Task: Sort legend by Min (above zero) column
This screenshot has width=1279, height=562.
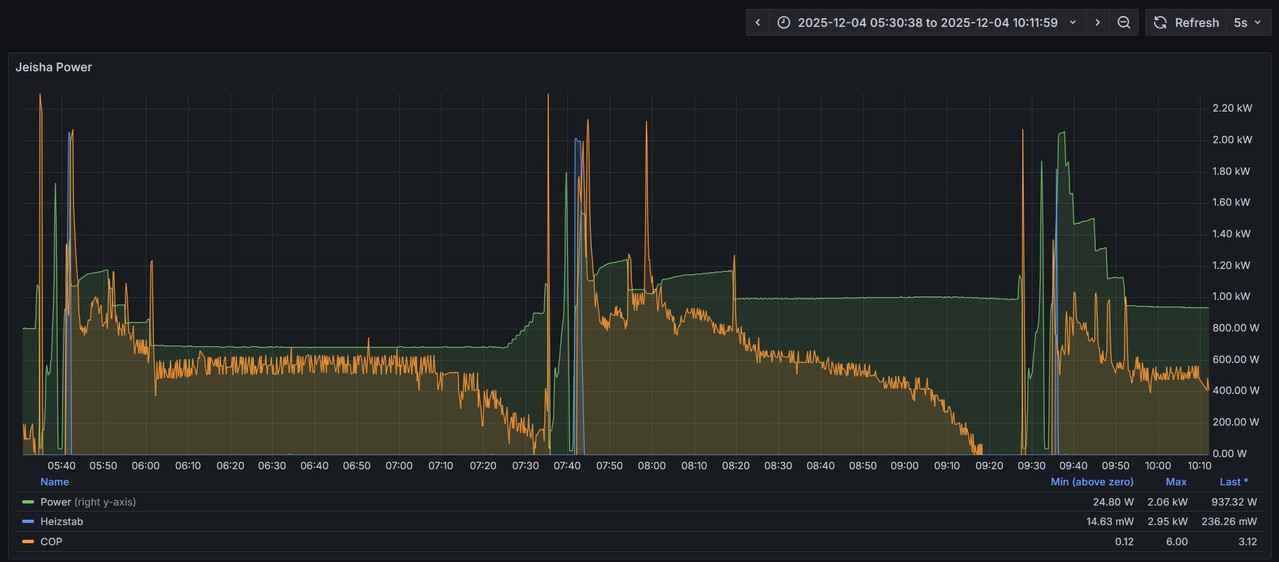Action: coord(1092,482)
